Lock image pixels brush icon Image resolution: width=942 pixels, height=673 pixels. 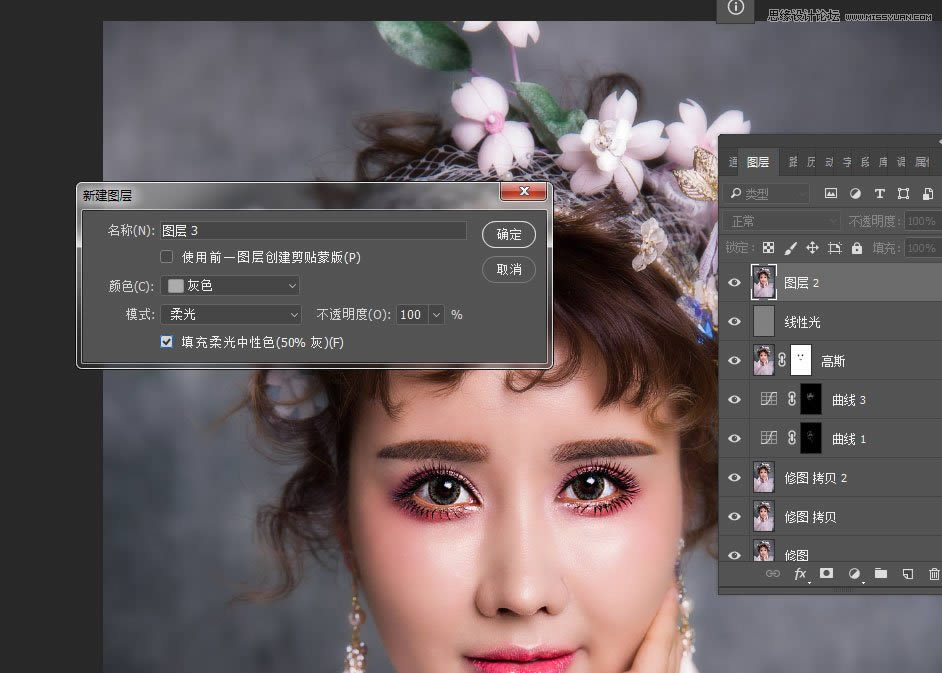click(x=791, y=248)
